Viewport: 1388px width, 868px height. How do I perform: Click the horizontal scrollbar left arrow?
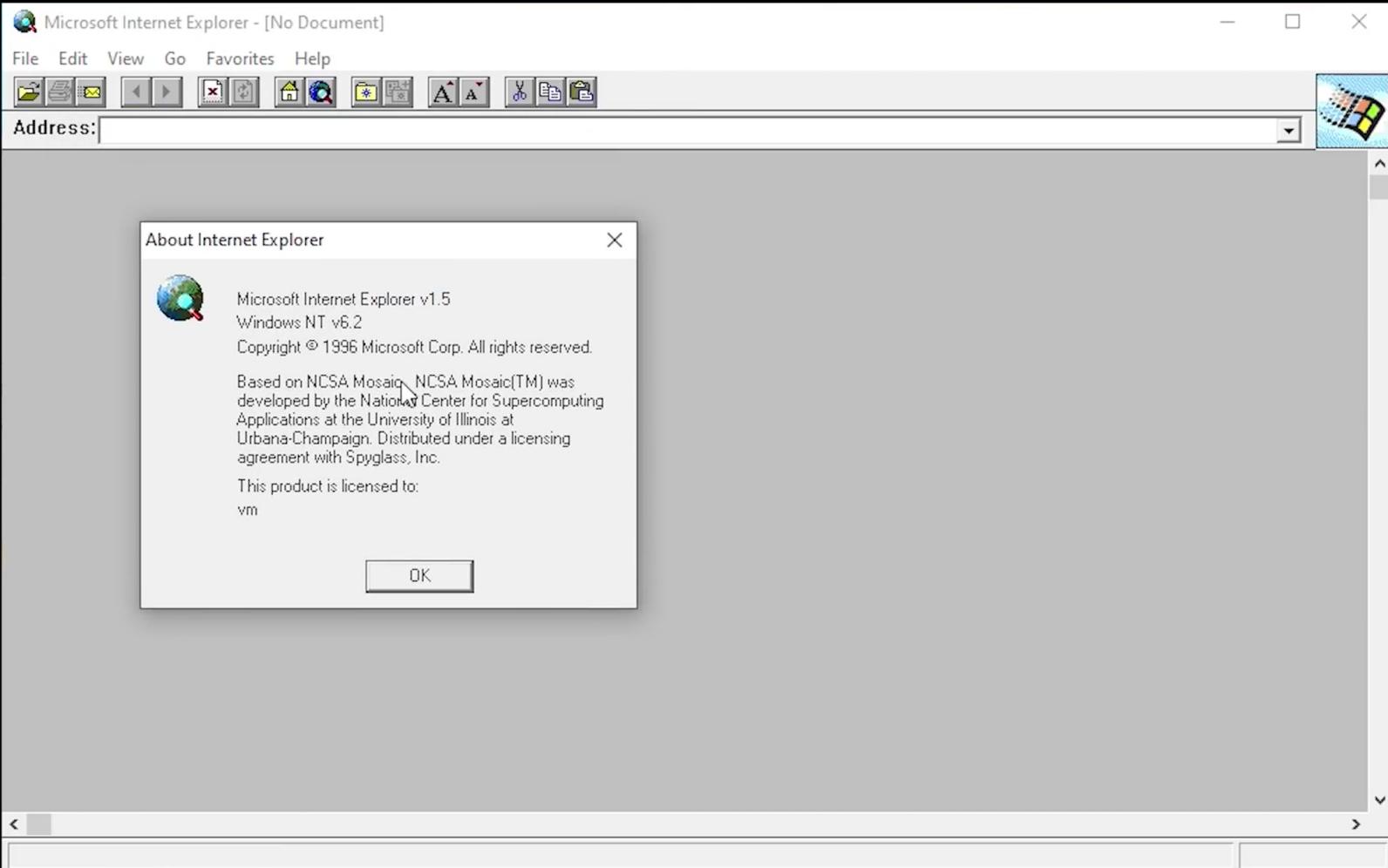[14, 824]
